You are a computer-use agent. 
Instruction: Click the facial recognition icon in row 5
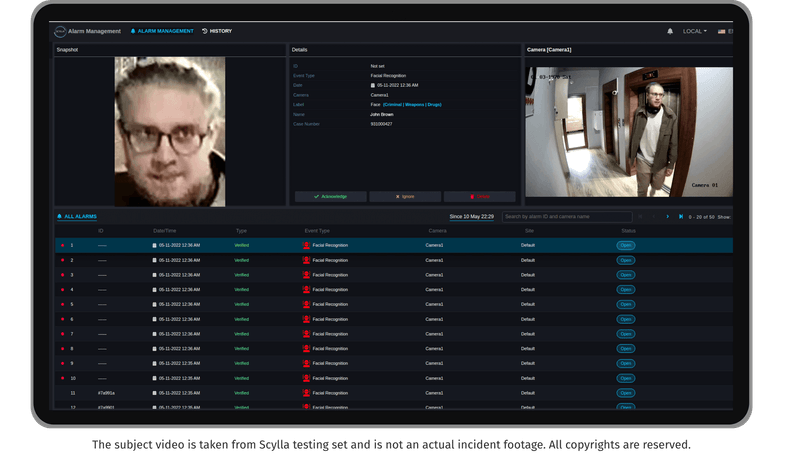pyautogui.click(x=306, y=305)
